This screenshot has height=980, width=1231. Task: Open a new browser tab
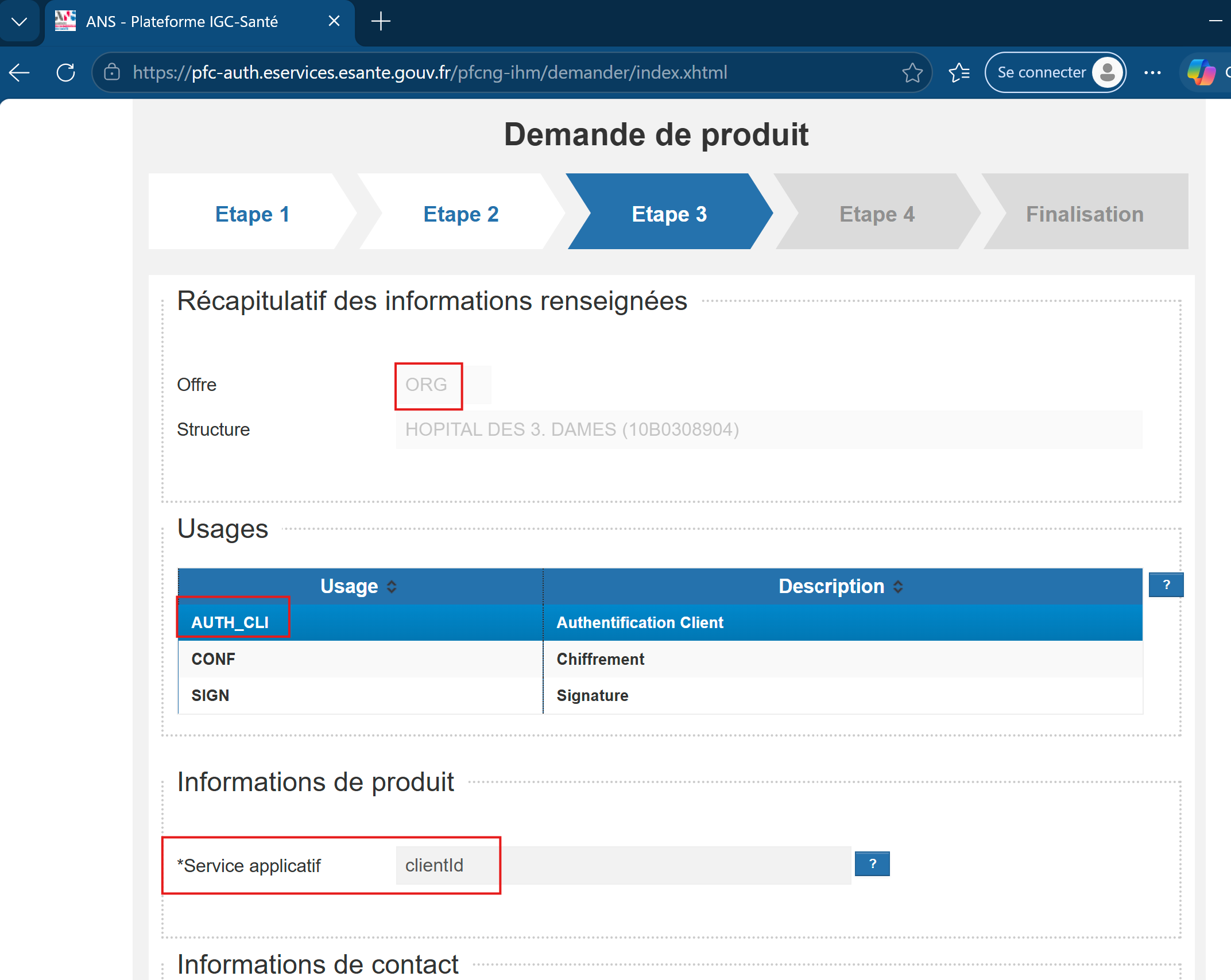tap(381, 22)
